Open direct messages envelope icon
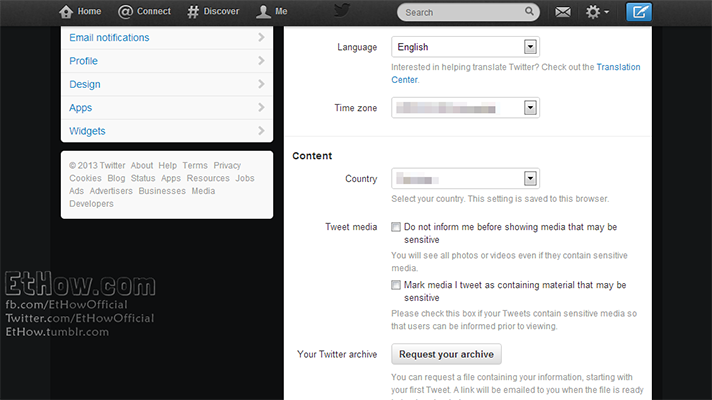712x400 pixels. click(x=563, y=12)
